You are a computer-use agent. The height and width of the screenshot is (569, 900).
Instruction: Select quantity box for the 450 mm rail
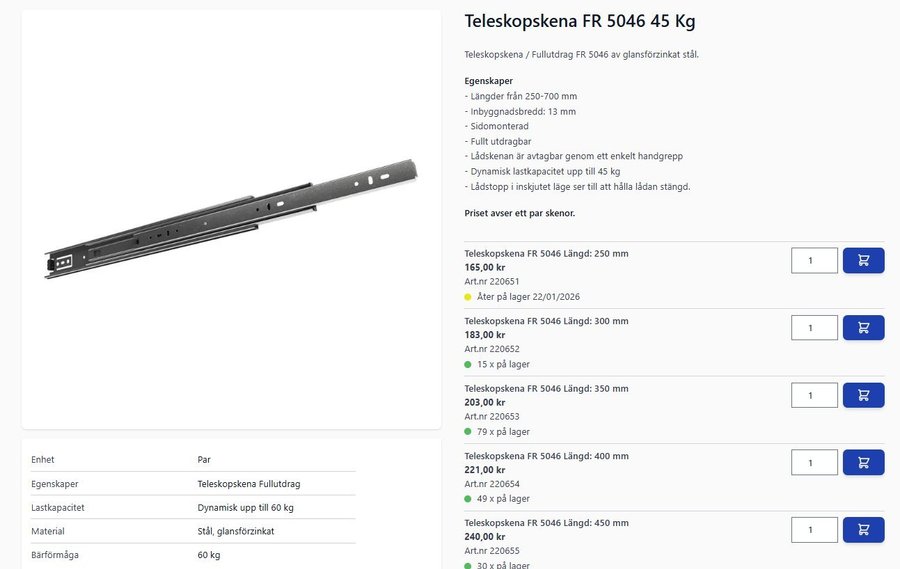pyautogui.click(x=814, y=529)
